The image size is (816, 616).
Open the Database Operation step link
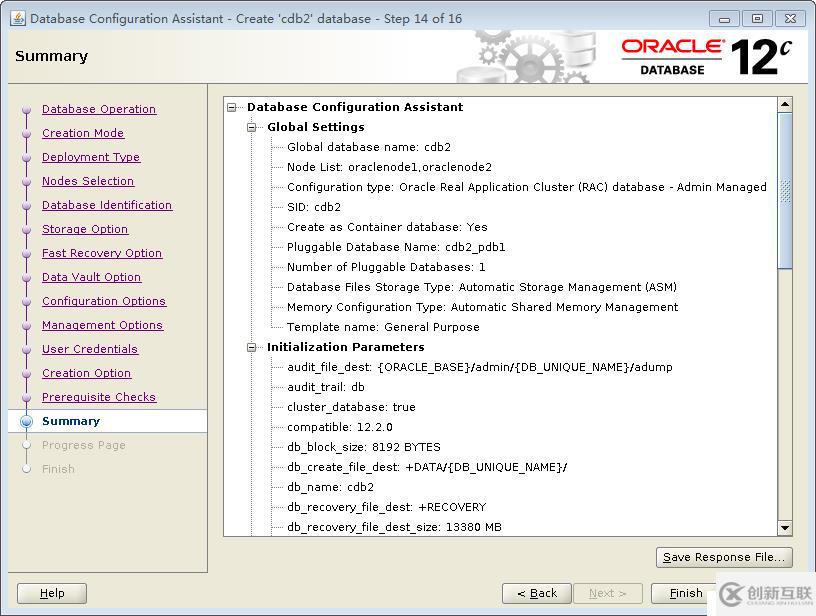(x=99, y=109)
